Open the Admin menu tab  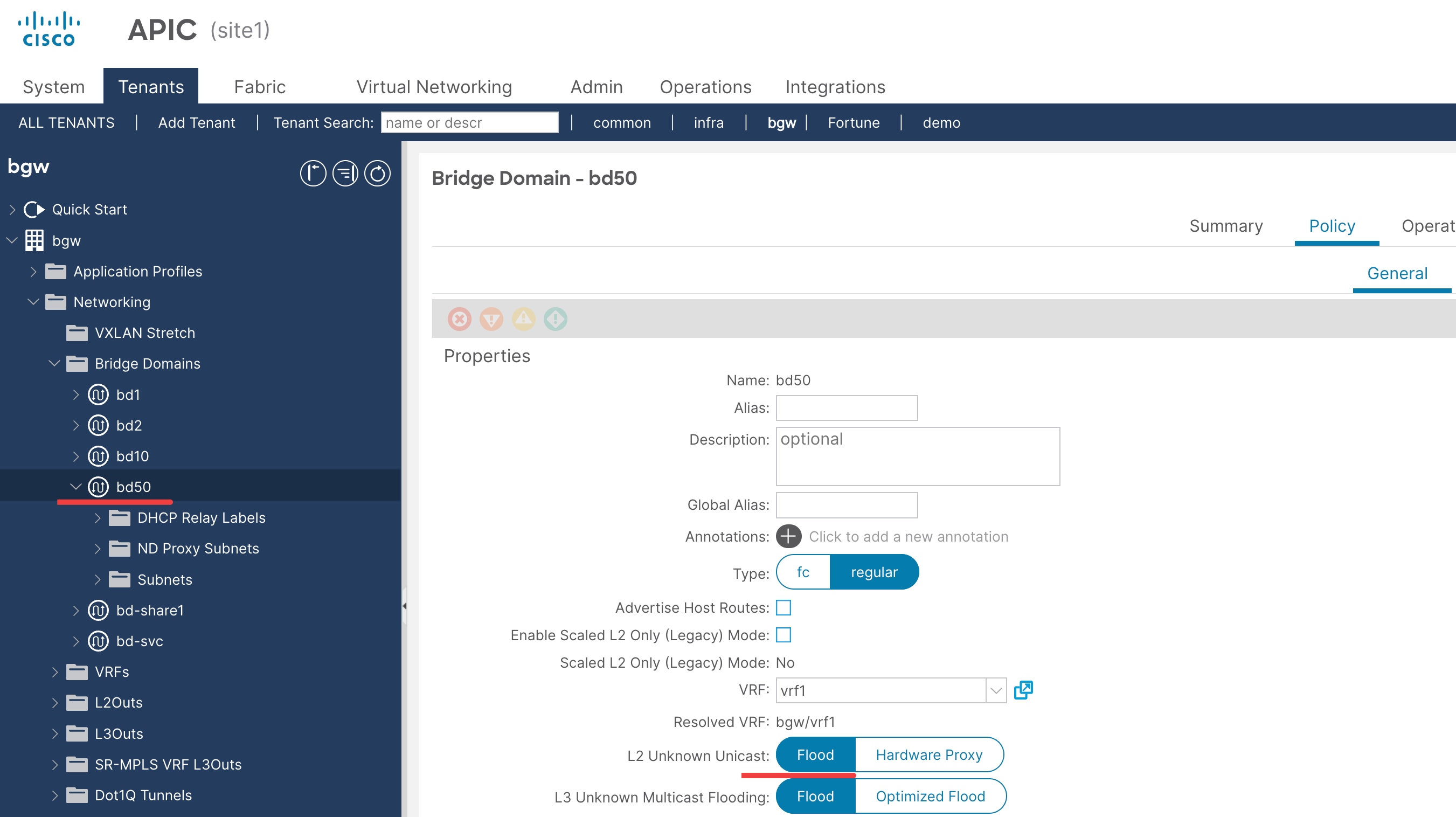597,87
